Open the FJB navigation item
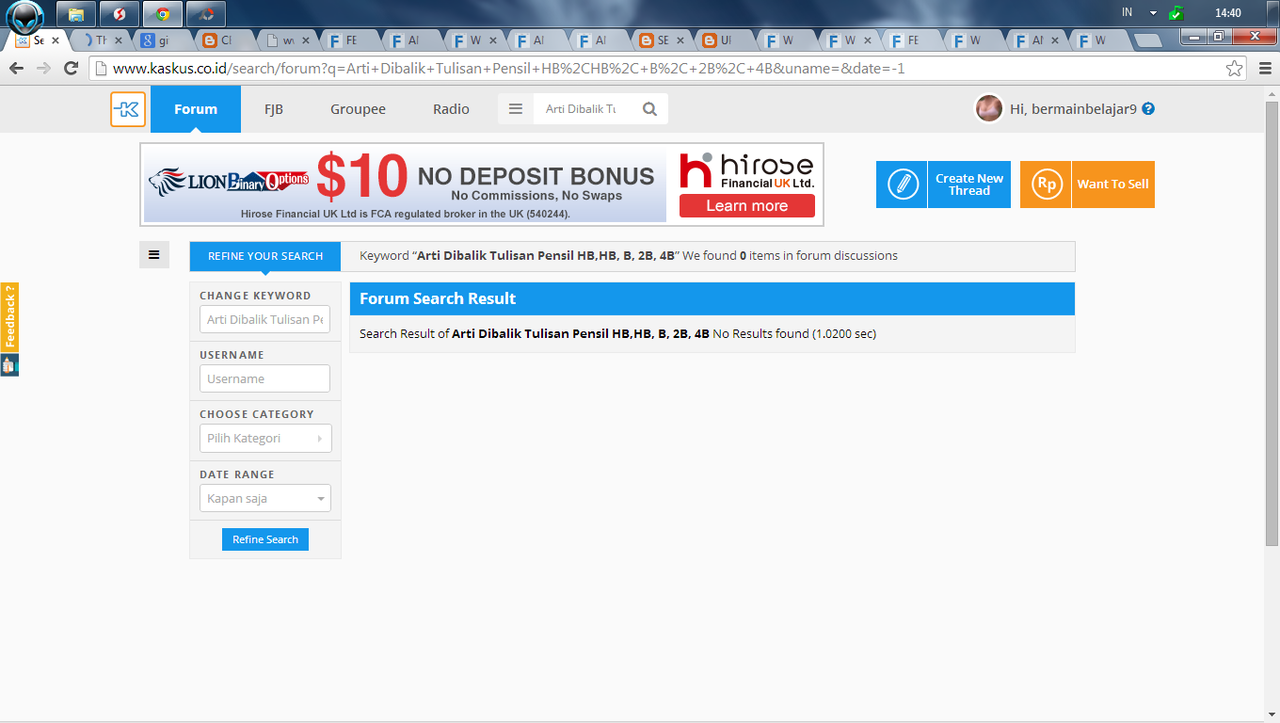Viewport: 1280px width, 723px height. coord(274,109)
